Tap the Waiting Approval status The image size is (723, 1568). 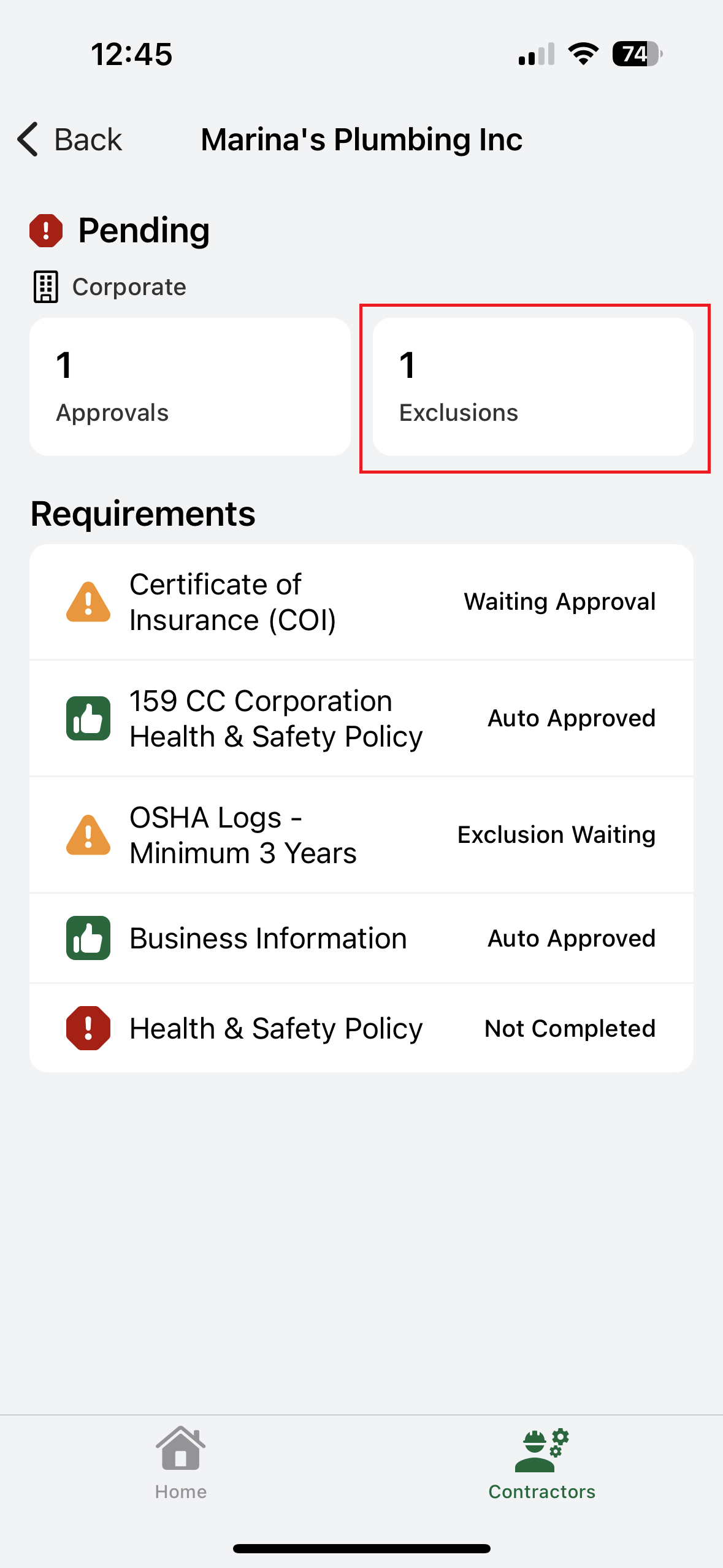click(559, 602)
